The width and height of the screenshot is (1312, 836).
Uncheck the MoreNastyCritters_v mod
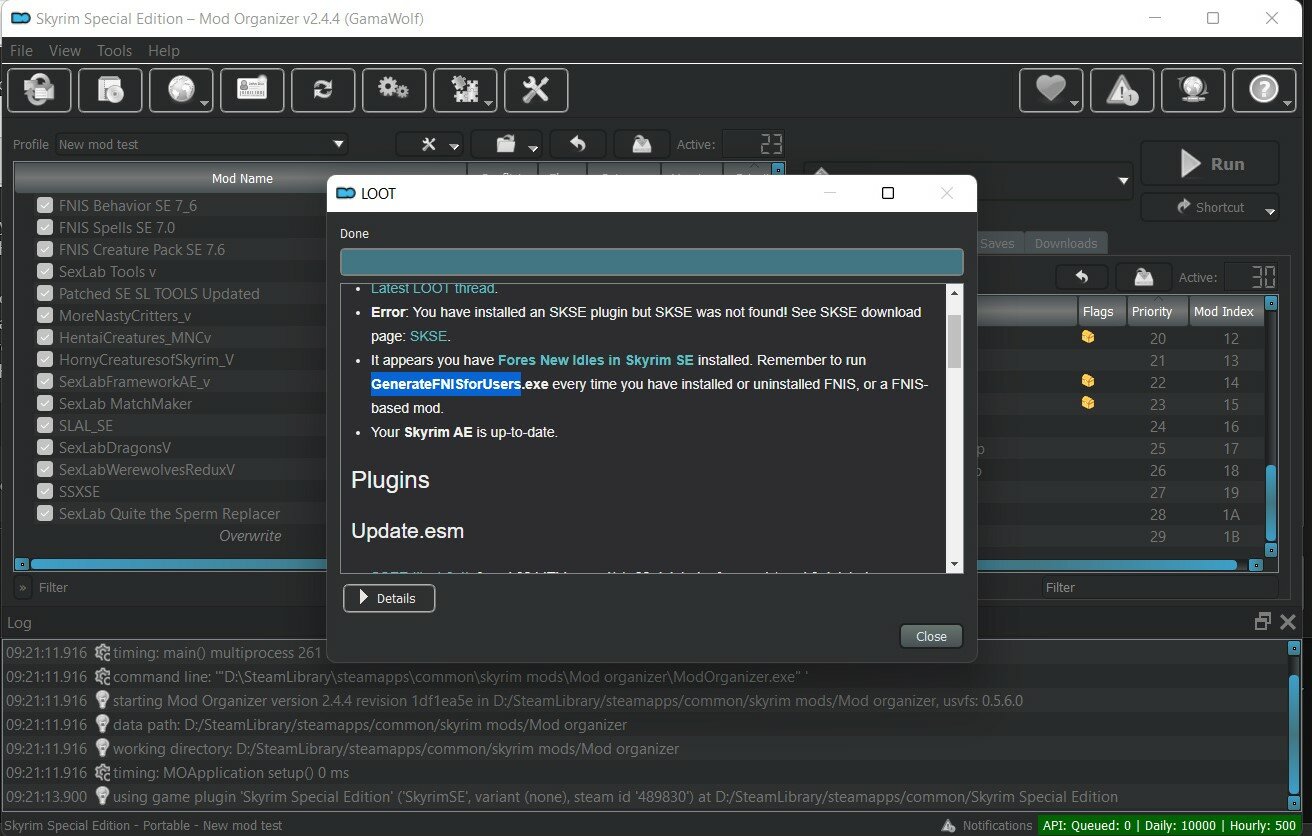coord(45,315)
